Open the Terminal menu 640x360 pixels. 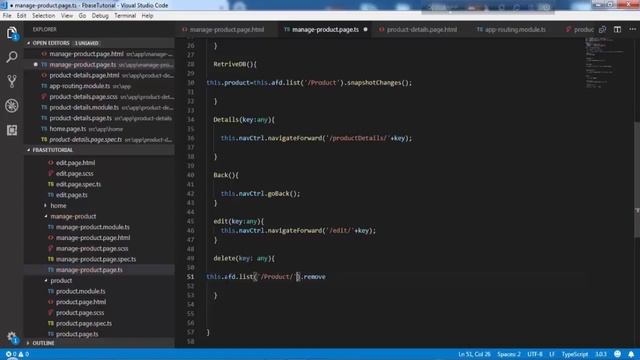coord(125,16)
